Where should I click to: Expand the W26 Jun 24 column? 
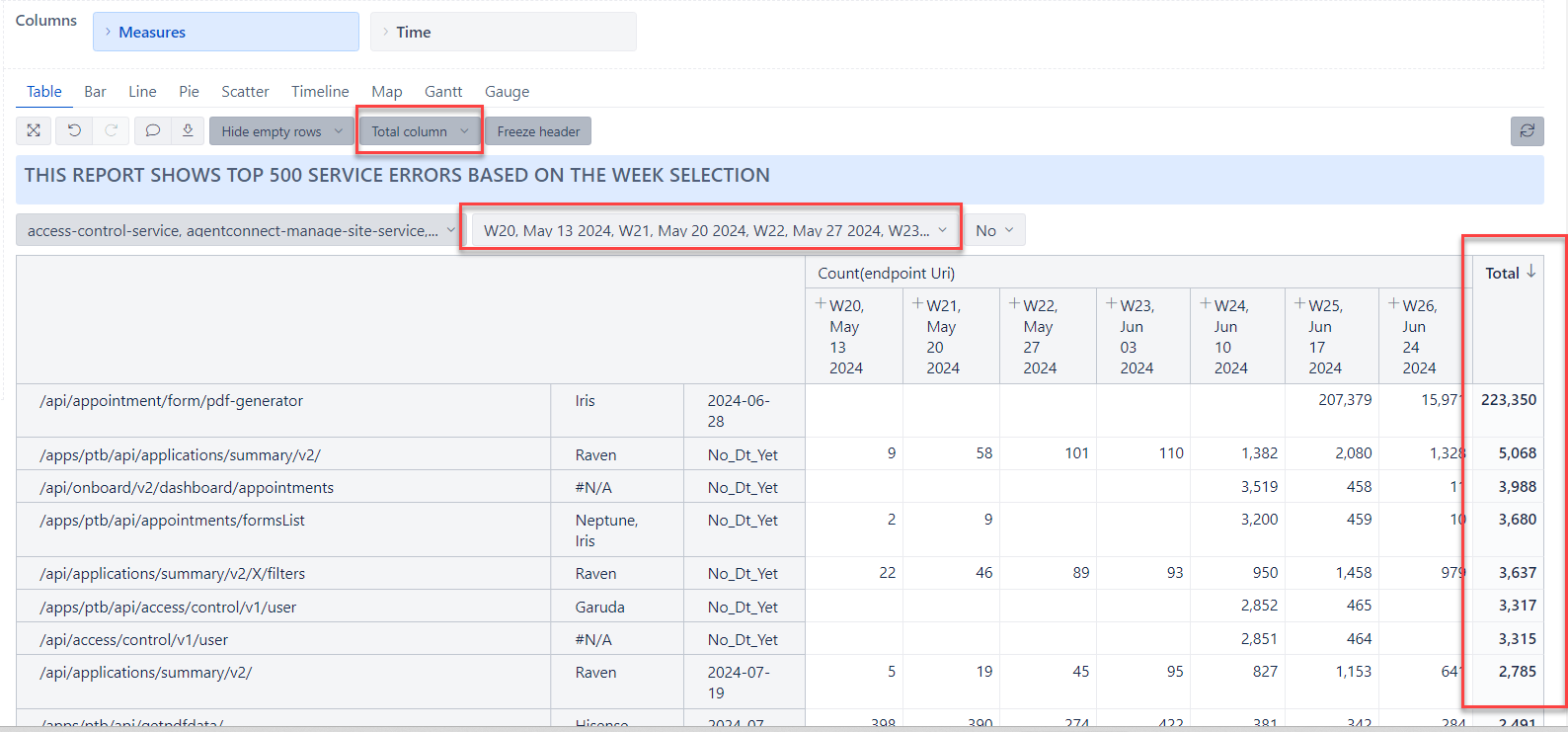tap(1393, 304)
